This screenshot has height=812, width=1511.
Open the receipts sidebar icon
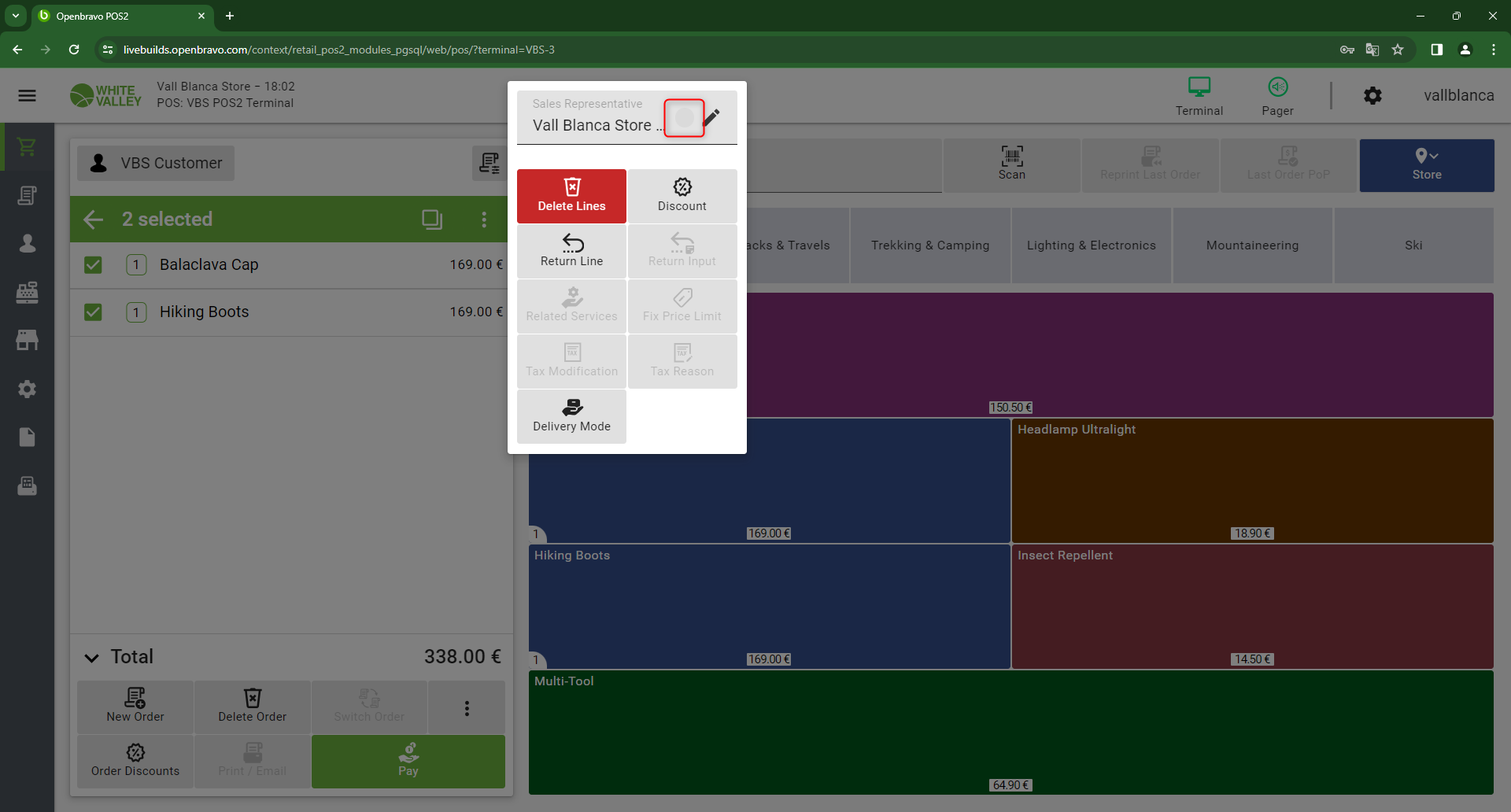click(28, 195)
